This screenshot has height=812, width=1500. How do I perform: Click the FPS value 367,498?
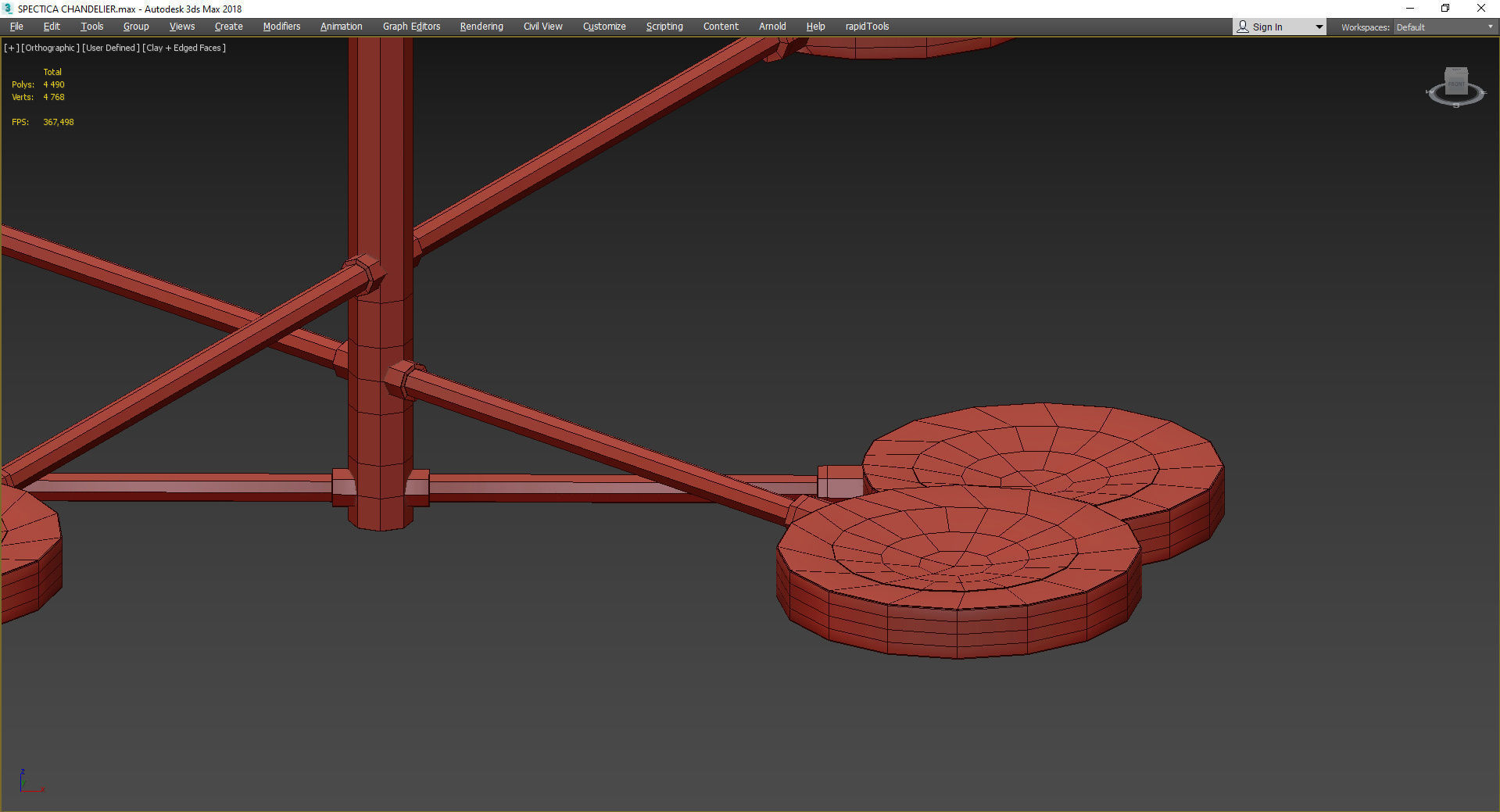click(59, 122)
